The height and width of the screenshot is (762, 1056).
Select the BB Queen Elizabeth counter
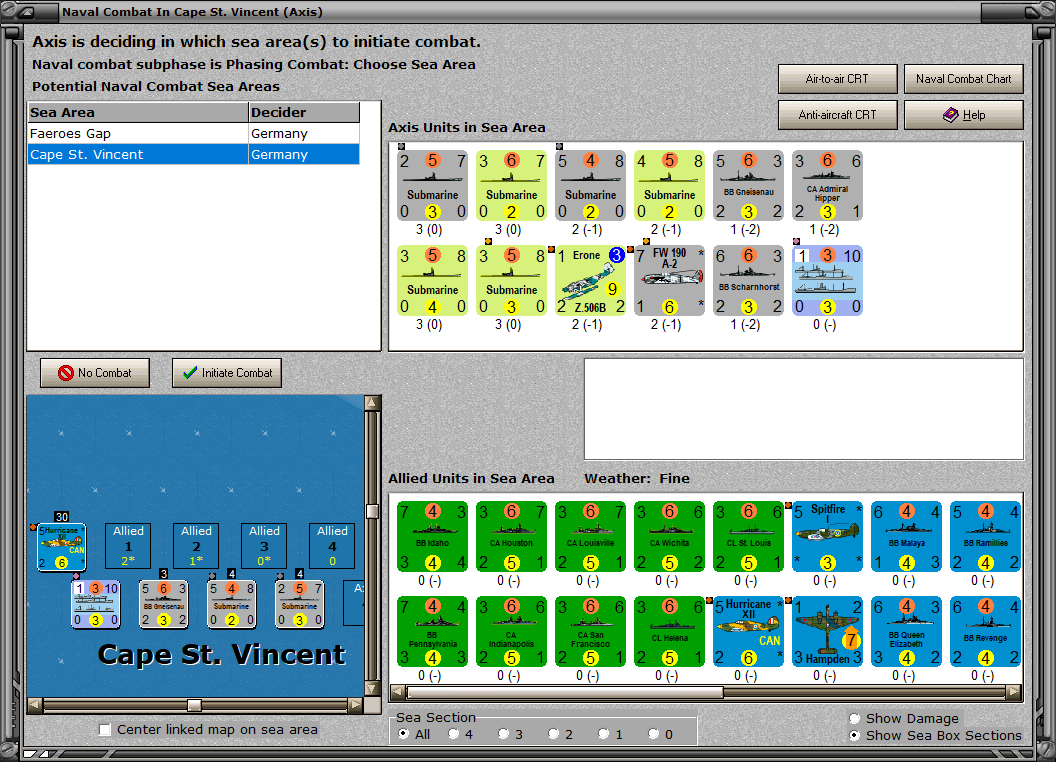tap(906, 631)
